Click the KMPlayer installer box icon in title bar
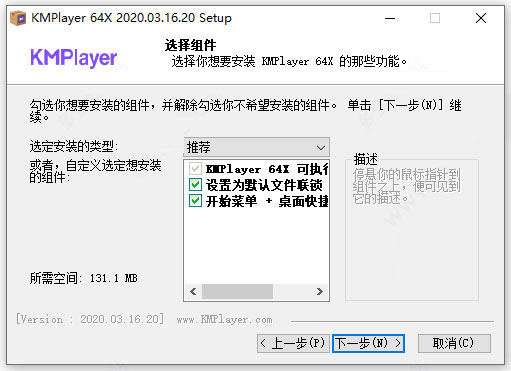Screen dimensions: 511x371 [18, 18]
